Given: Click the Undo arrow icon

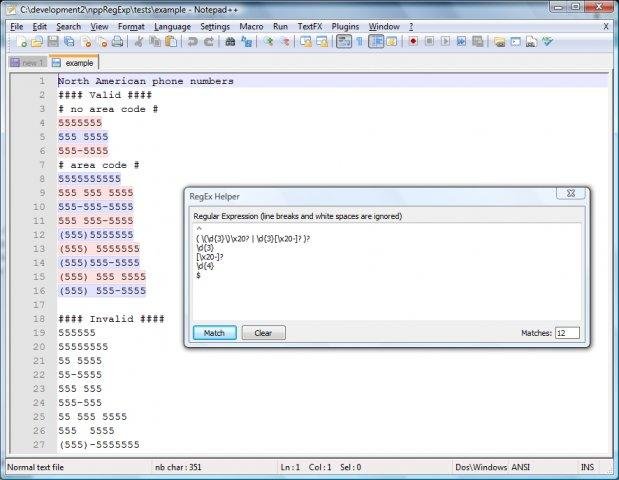Looking at the screenshot, I should [192, 41].
